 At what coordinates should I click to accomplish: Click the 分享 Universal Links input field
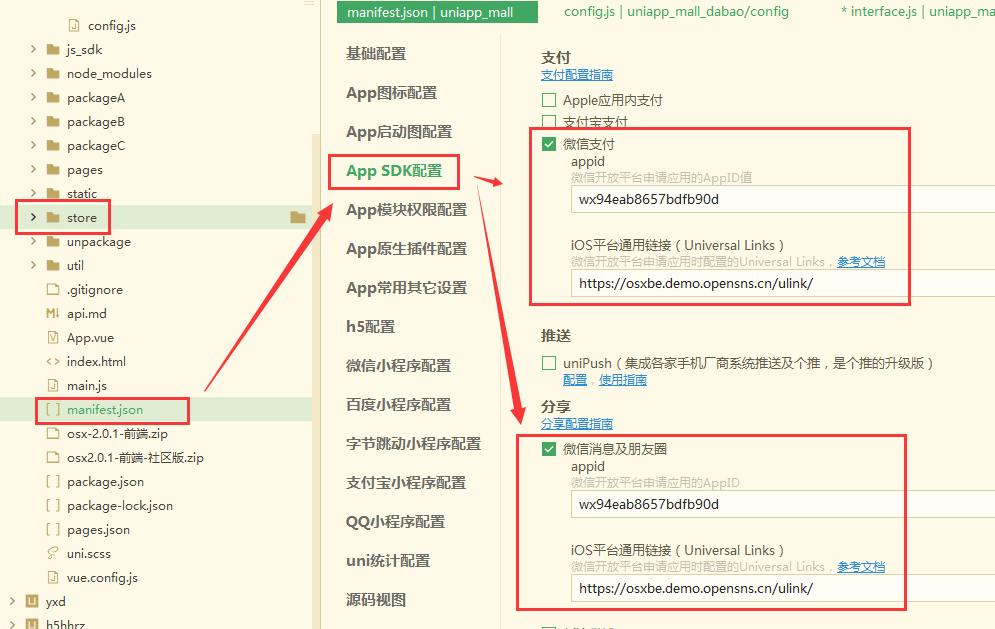(x=782, y=588)
